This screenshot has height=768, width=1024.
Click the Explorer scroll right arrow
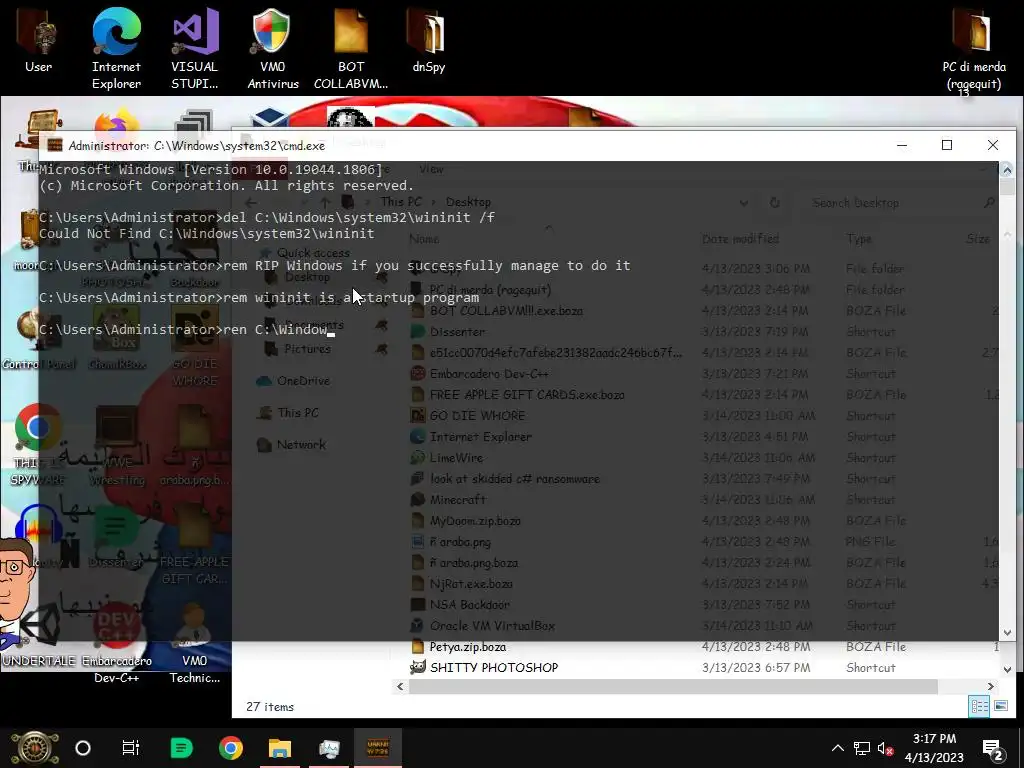click(x=991, y=686)
